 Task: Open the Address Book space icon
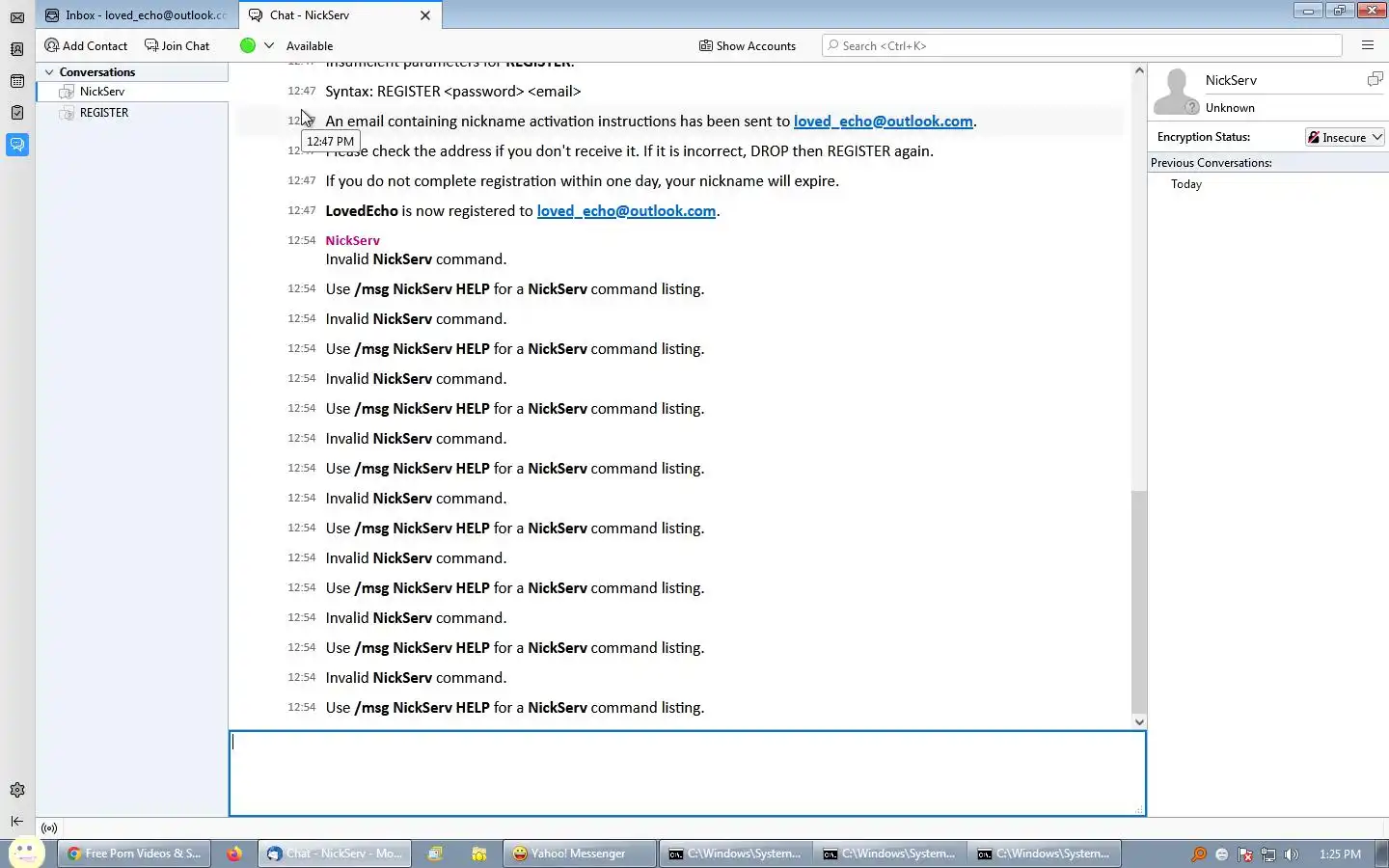(17, 49)
